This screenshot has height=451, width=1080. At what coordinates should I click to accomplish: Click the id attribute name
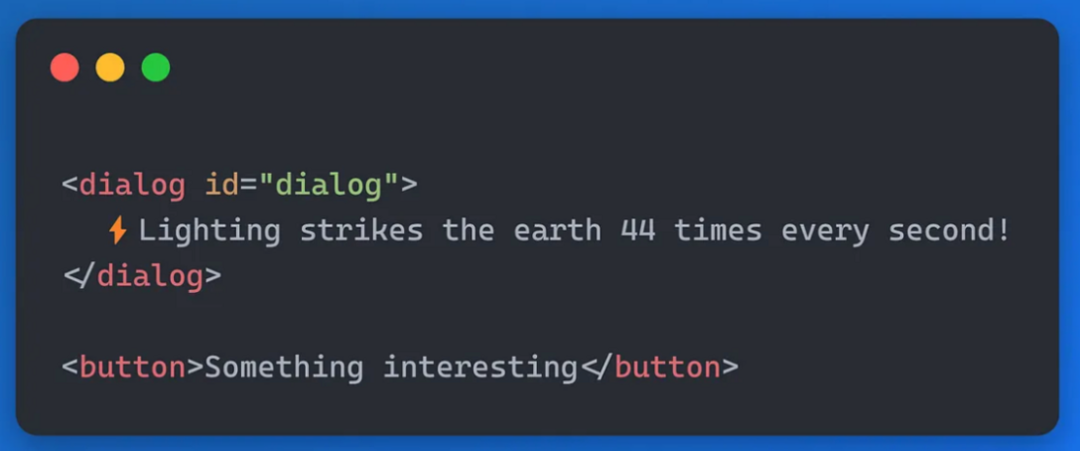[x=222, y=185]
